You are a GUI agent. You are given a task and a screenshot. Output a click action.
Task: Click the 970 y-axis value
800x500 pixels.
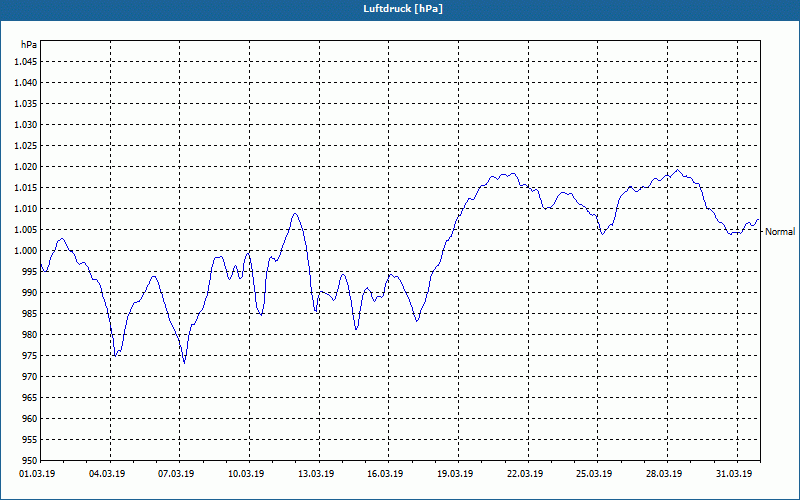pyautogui.click(x=30, y=377)
